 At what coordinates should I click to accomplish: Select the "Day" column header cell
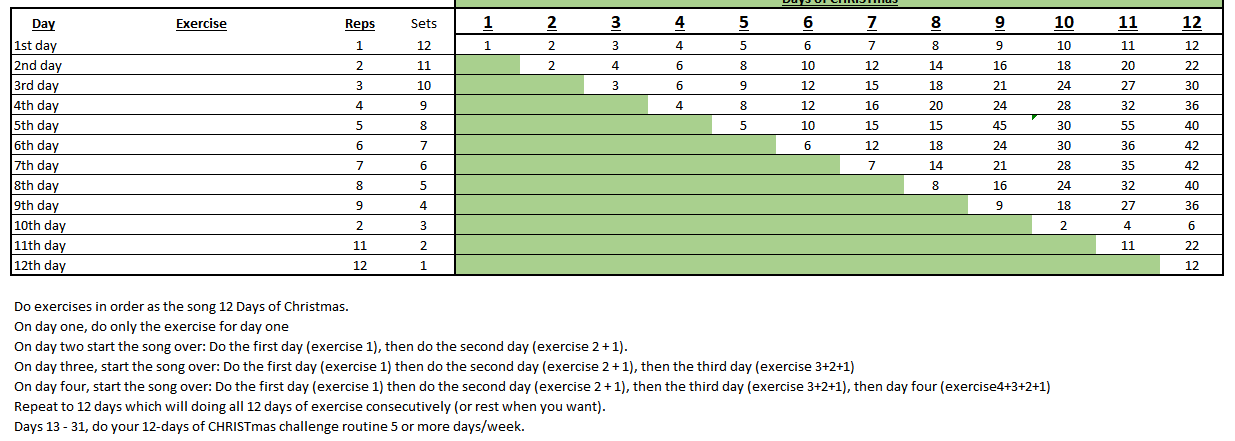(43, 24)
